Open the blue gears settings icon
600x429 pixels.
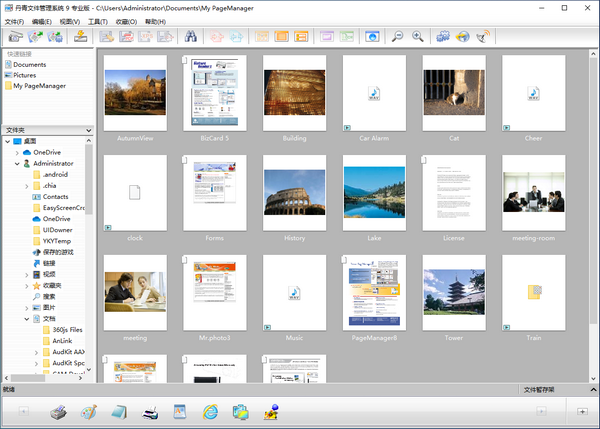click(443, 37)
